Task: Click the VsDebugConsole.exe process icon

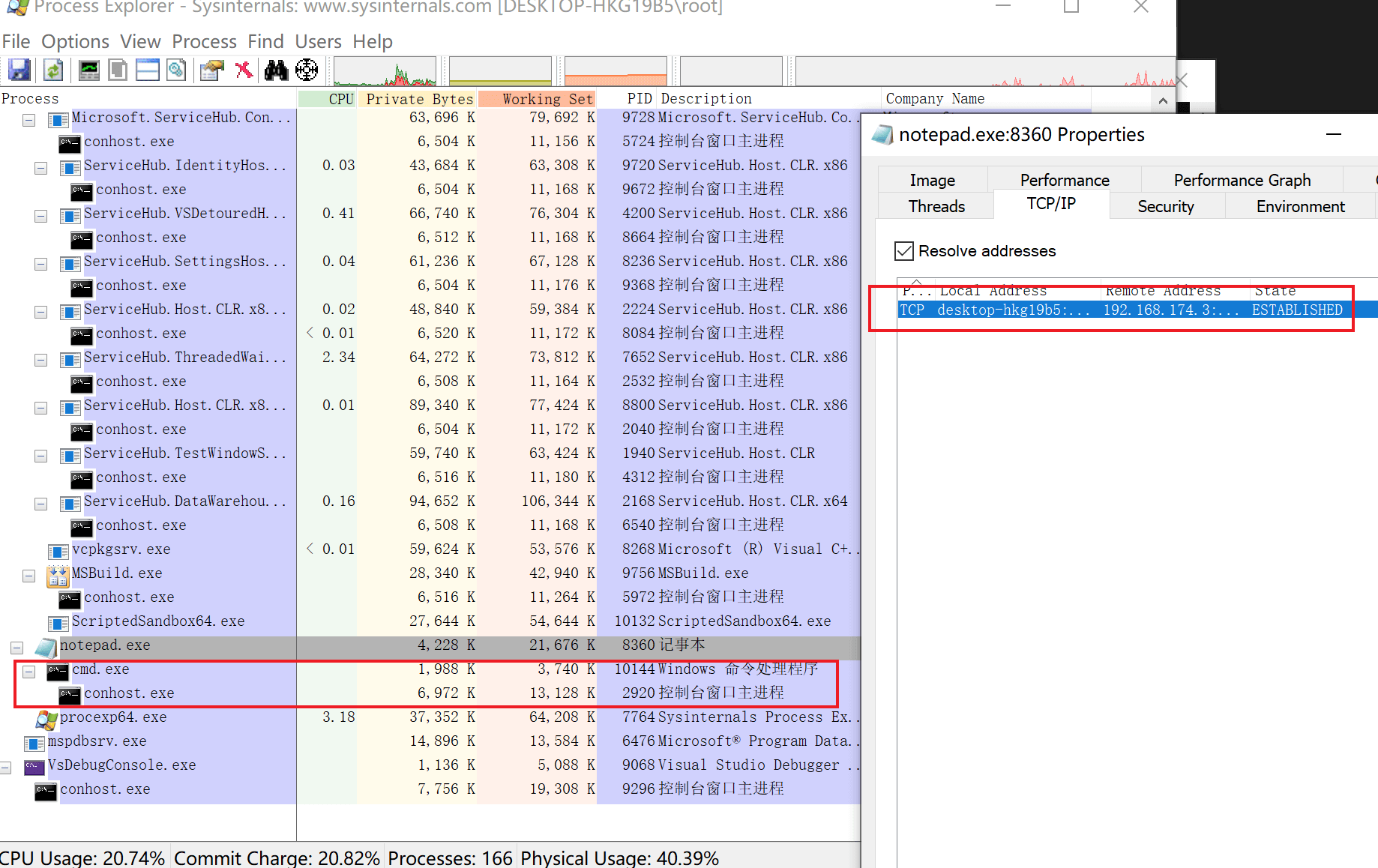Action: point(34,767)
